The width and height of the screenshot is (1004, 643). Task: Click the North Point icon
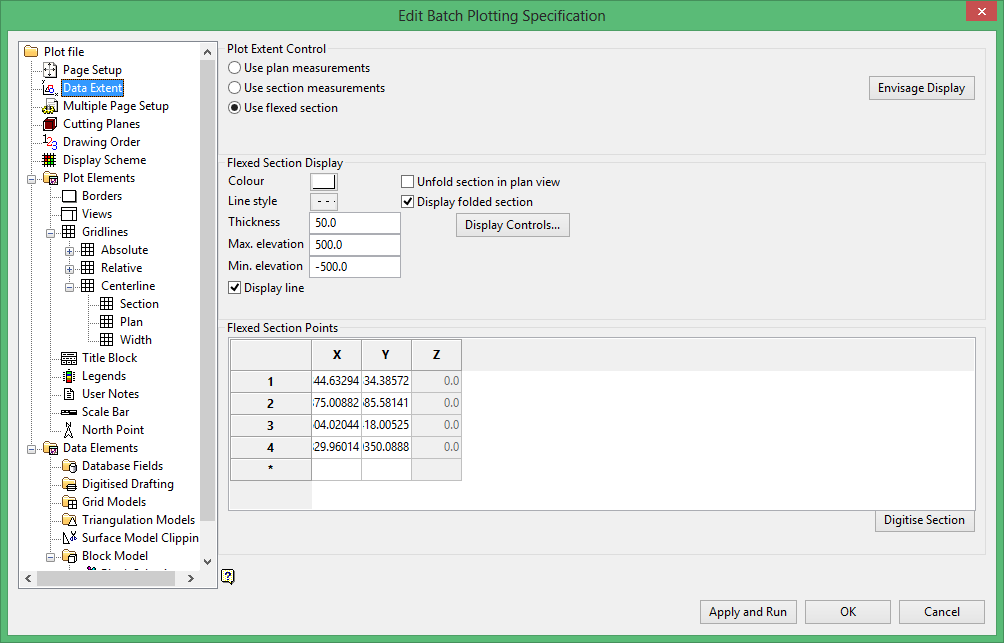coord(69,430)
